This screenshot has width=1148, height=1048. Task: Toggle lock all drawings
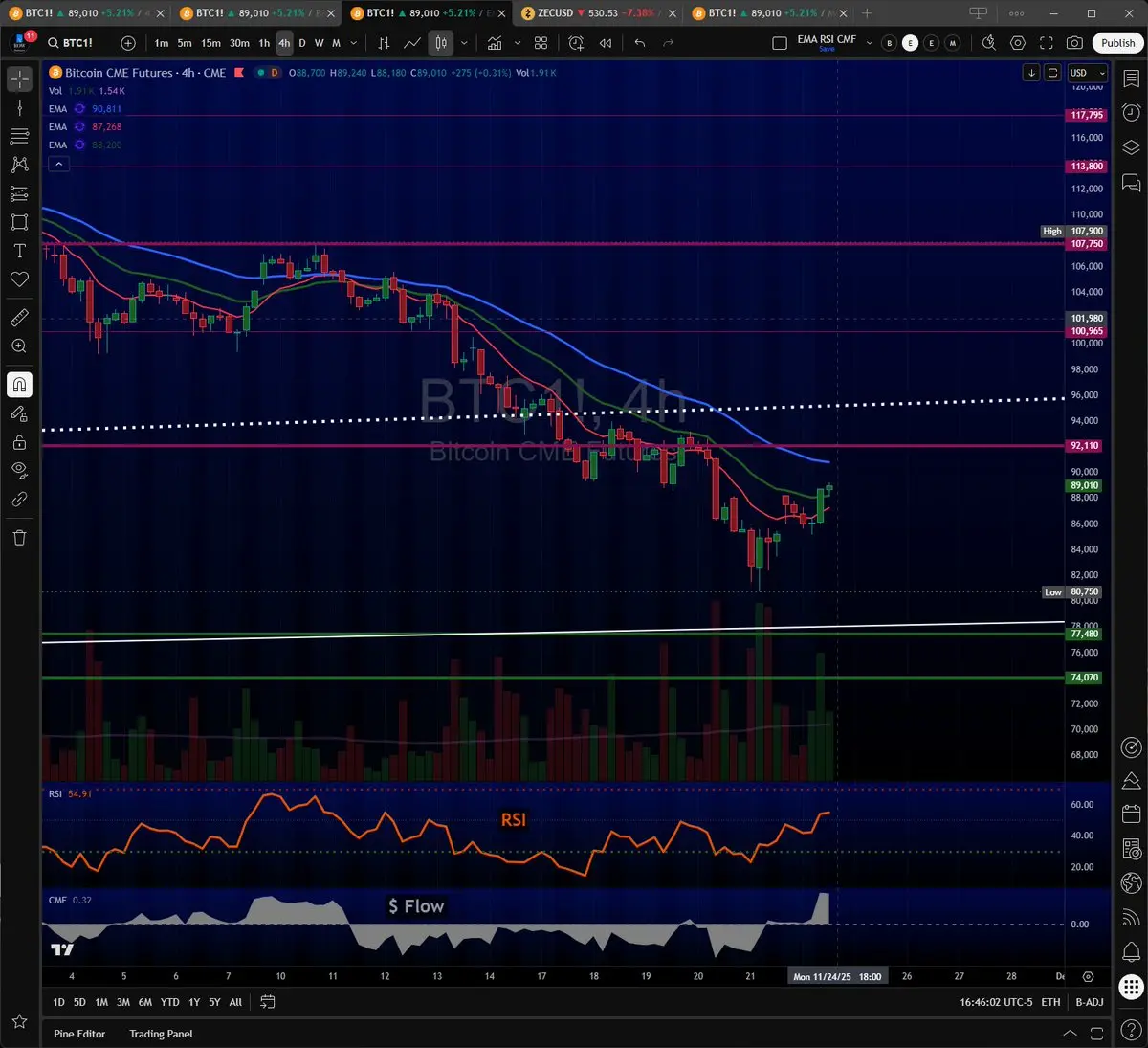[x=19, y=442]
